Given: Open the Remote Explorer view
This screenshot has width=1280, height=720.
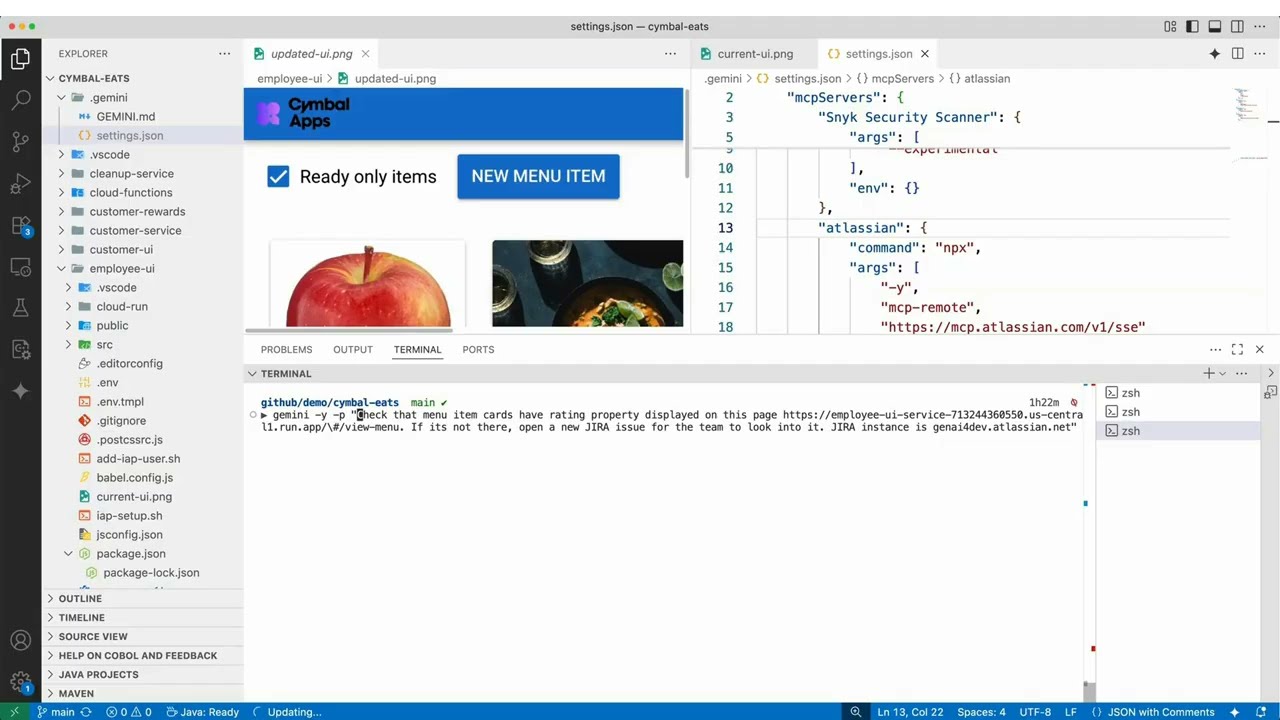Looking at the screenshot, I should [20, 267].
